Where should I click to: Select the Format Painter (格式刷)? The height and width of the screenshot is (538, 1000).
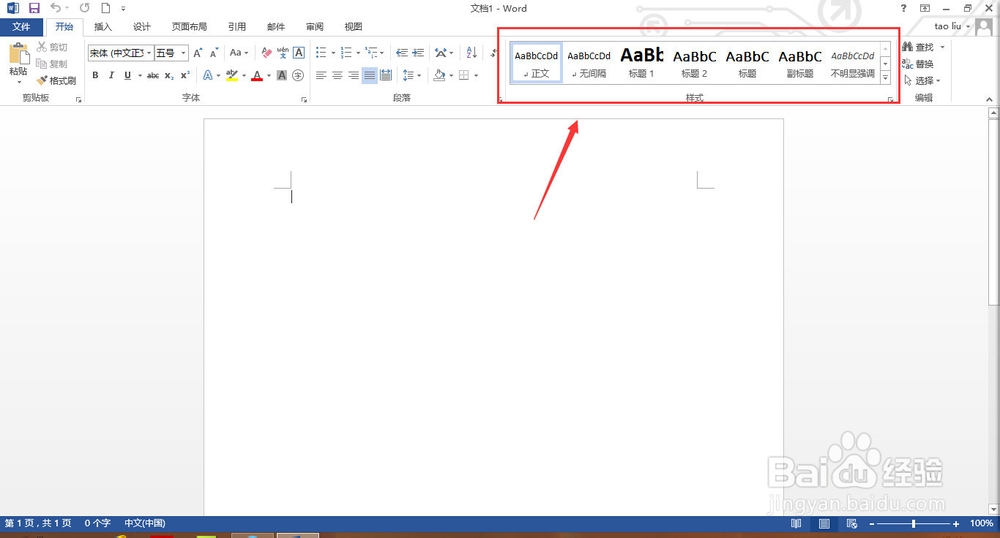[56, 80]
